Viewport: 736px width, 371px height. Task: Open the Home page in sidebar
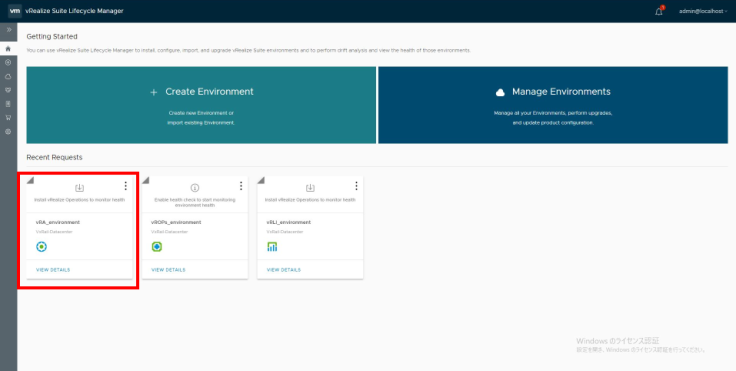pos(8,48)
